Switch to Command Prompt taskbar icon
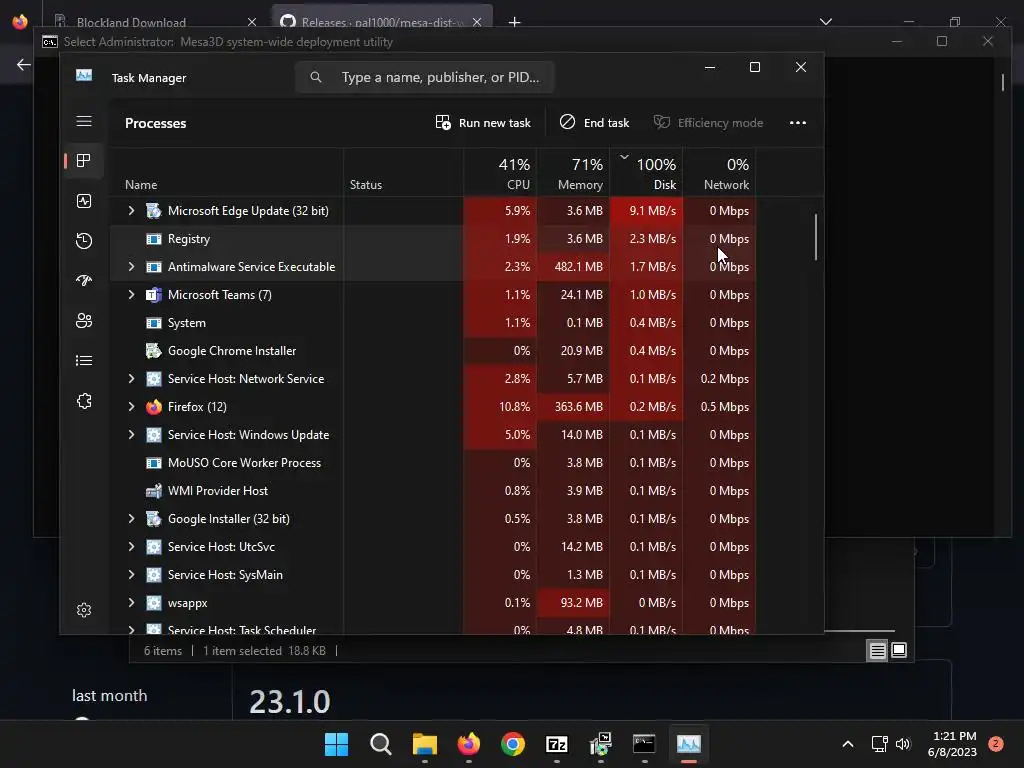 tap(644, 744)
